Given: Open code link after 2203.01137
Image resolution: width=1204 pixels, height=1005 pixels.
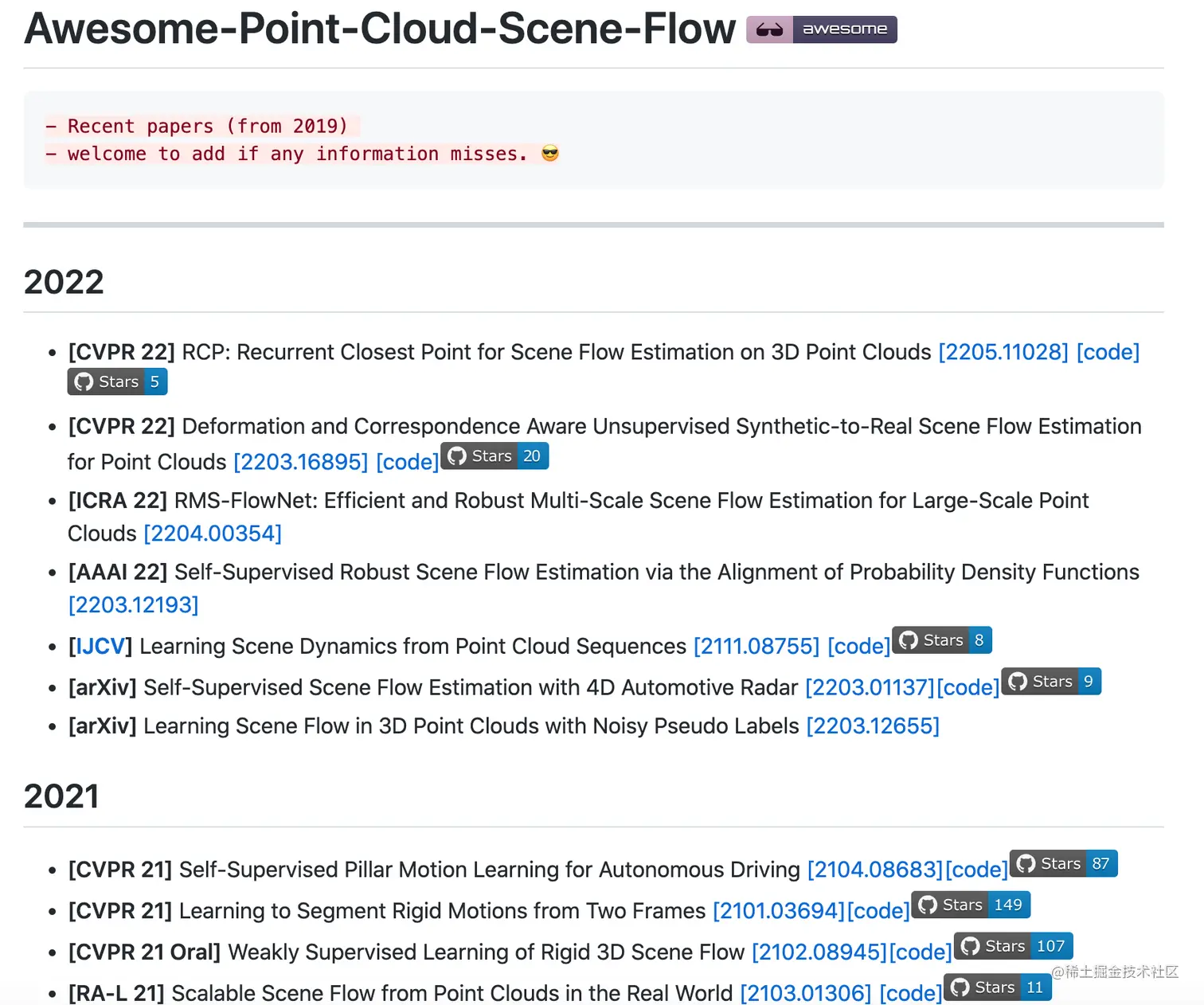Looking at the screenshot, I should coord(968,687).
